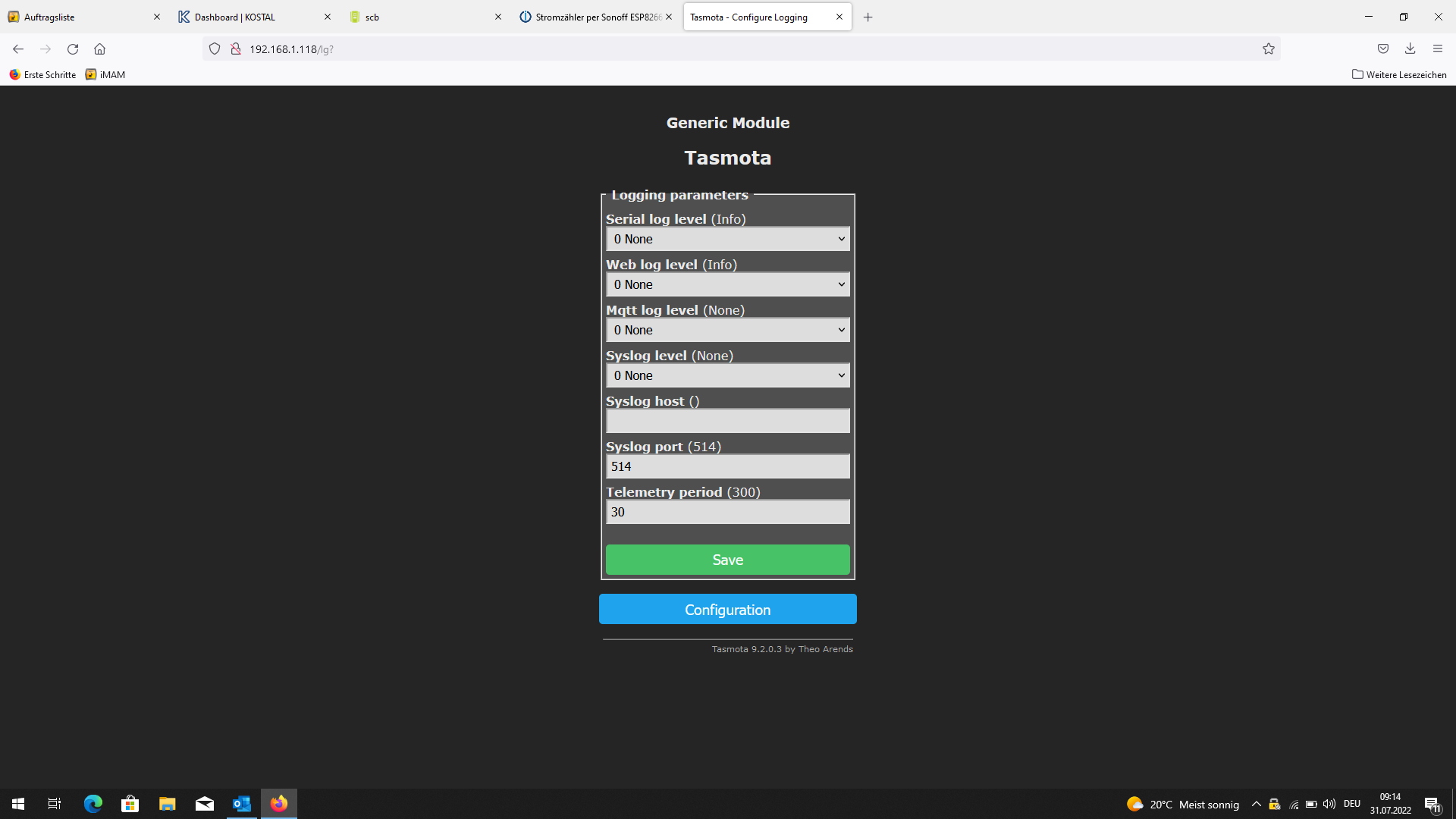The height and width of the screenshot is (819, 1456).
Task: Open Outlook from the taskbar
Action: tap(241, 804)
